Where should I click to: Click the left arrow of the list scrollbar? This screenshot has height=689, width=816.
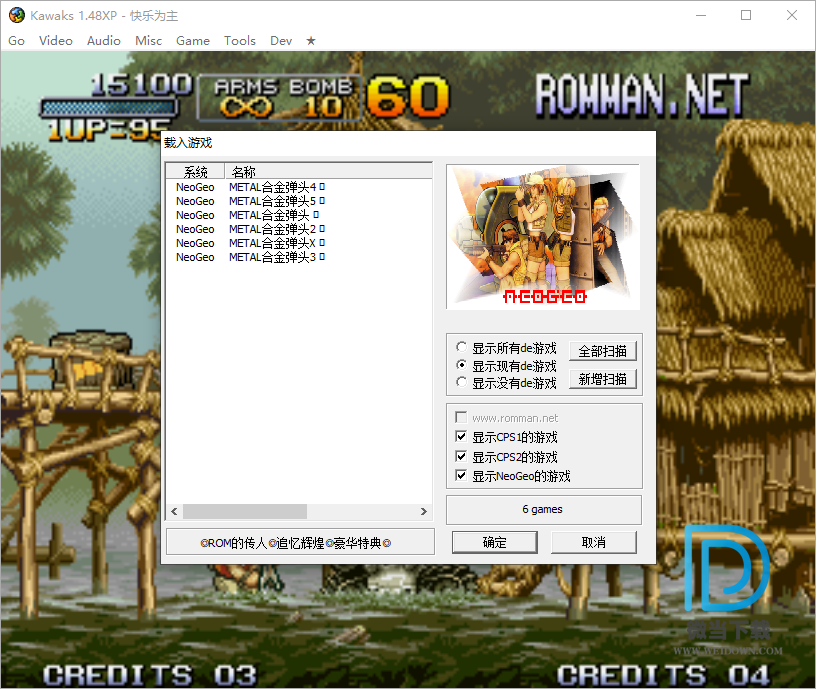(x=174, y=512)
